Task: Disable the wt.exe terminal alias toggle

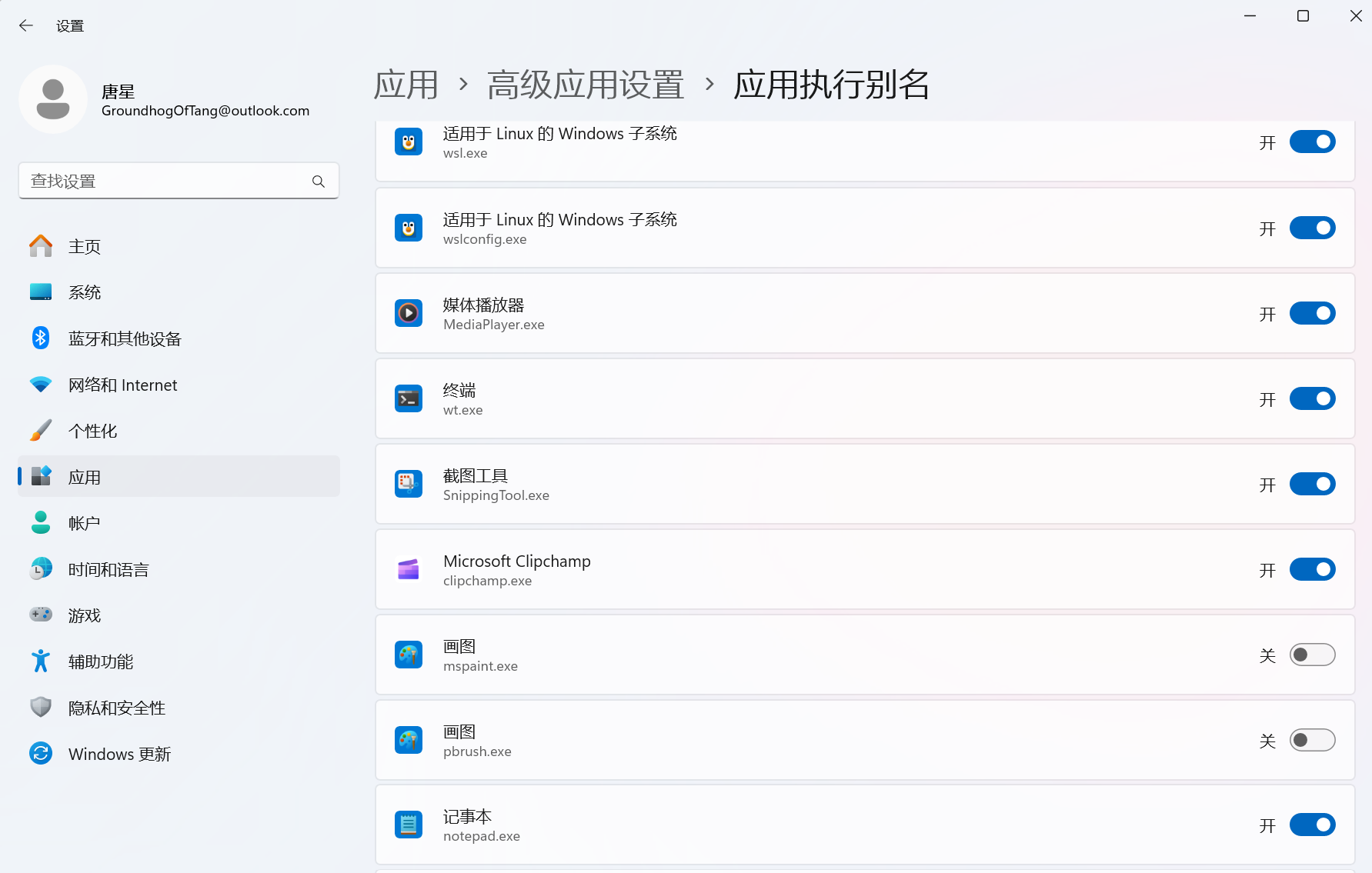Action: (x=1312, y=398)
